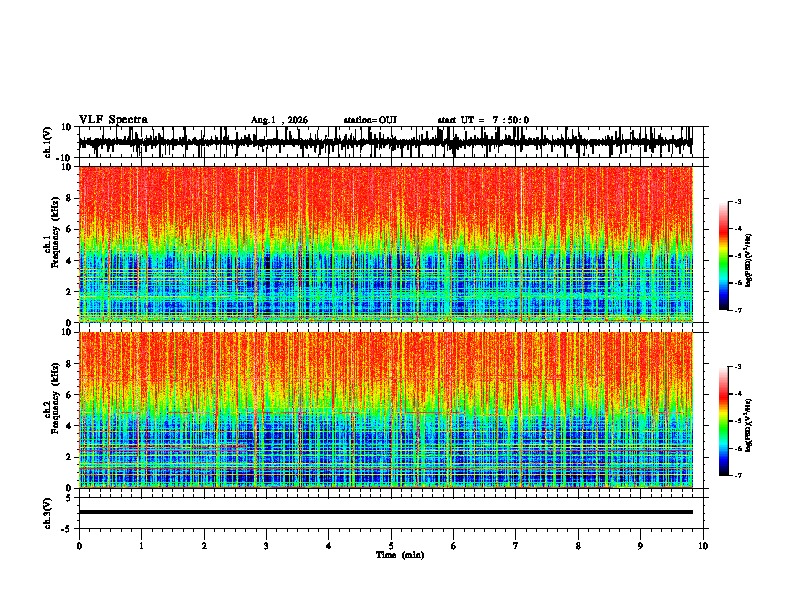
Task: Click the ch.1 voltage waveform trace
Action: (385, 142)
